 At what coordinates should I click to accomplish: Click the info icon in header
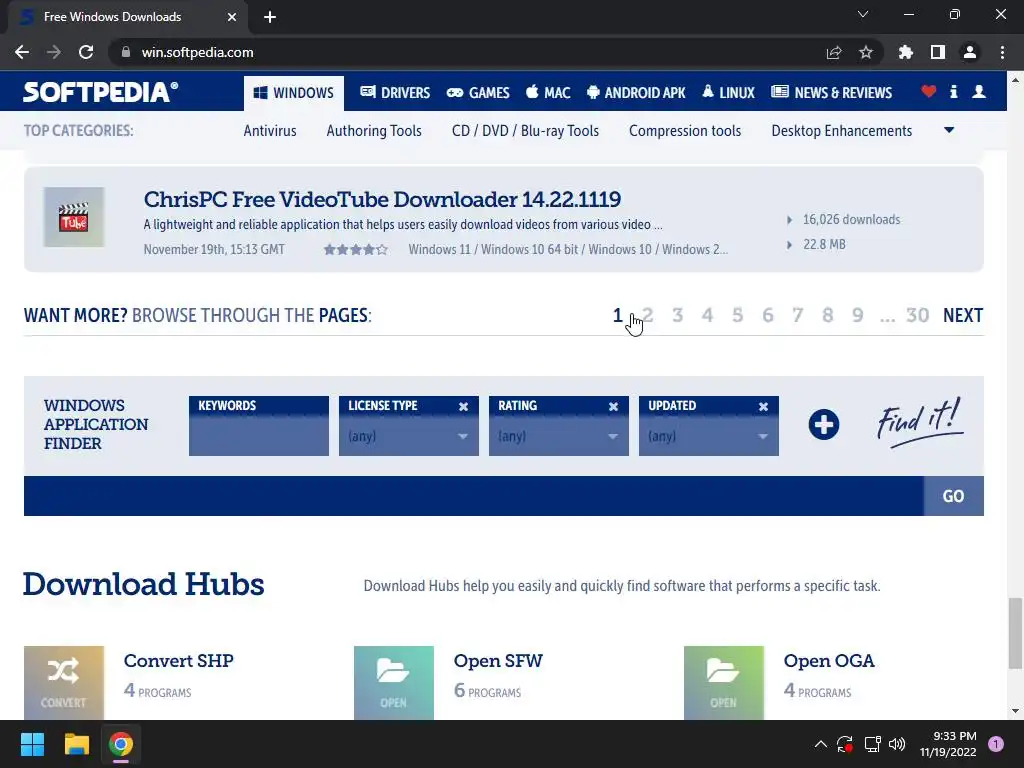(x=953, y=91)
